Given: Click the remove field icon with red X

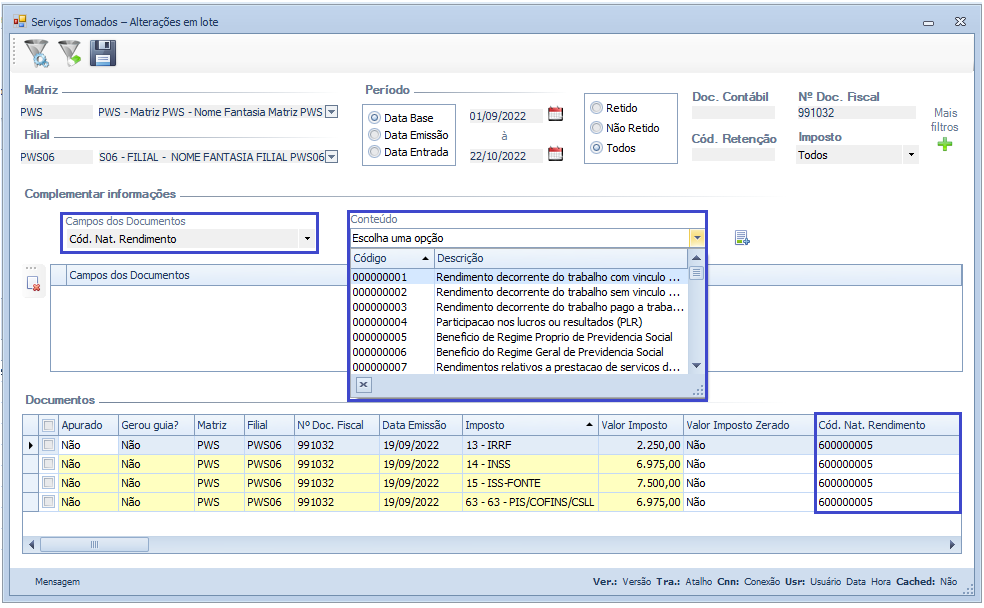Looking at the screenshot, I should tap(34, 284).
